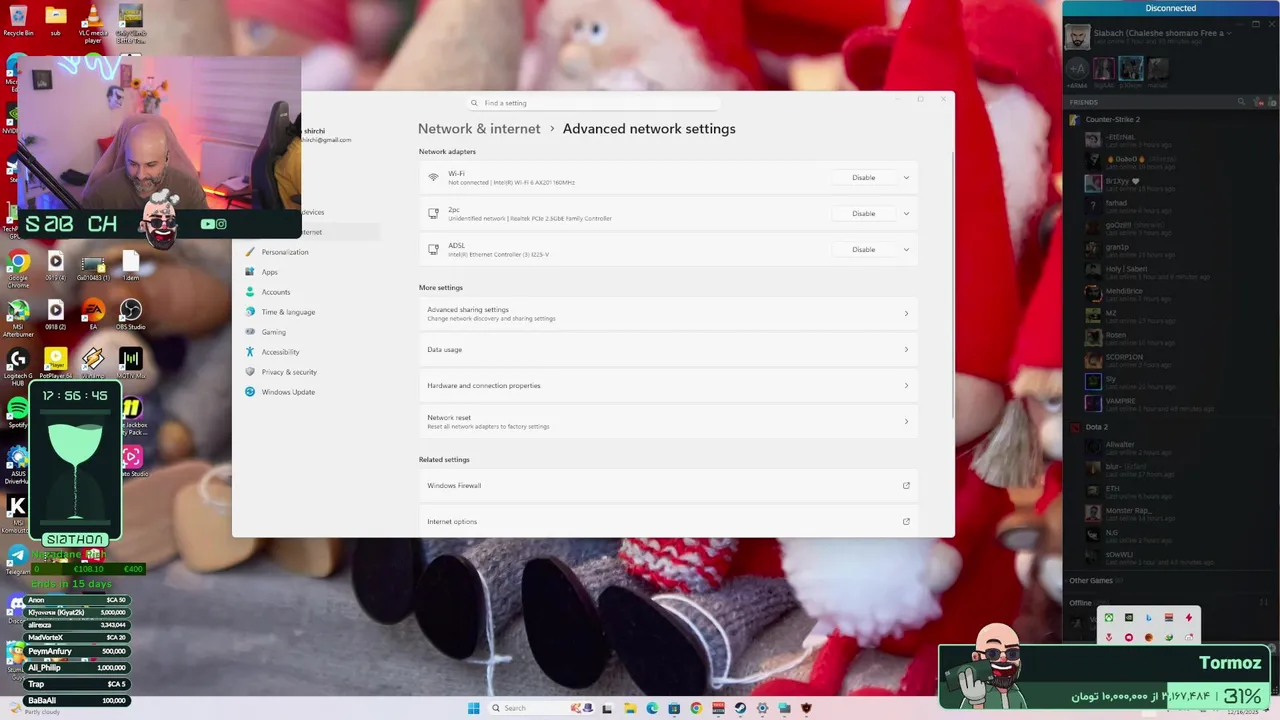The image size is (1280, 720).
Task: Open File Explorer from the taskbar
Action: [630, 708]
